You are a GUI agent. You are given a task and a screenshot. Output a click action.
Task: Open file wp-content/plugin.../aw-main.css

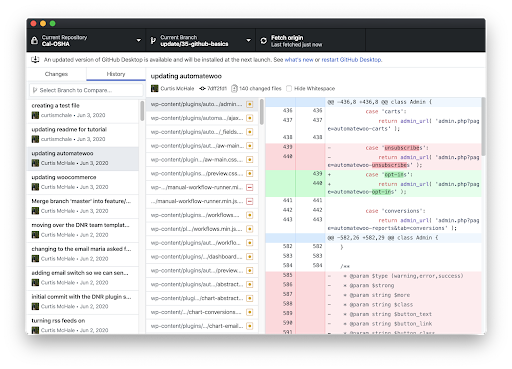coord(202,160)
